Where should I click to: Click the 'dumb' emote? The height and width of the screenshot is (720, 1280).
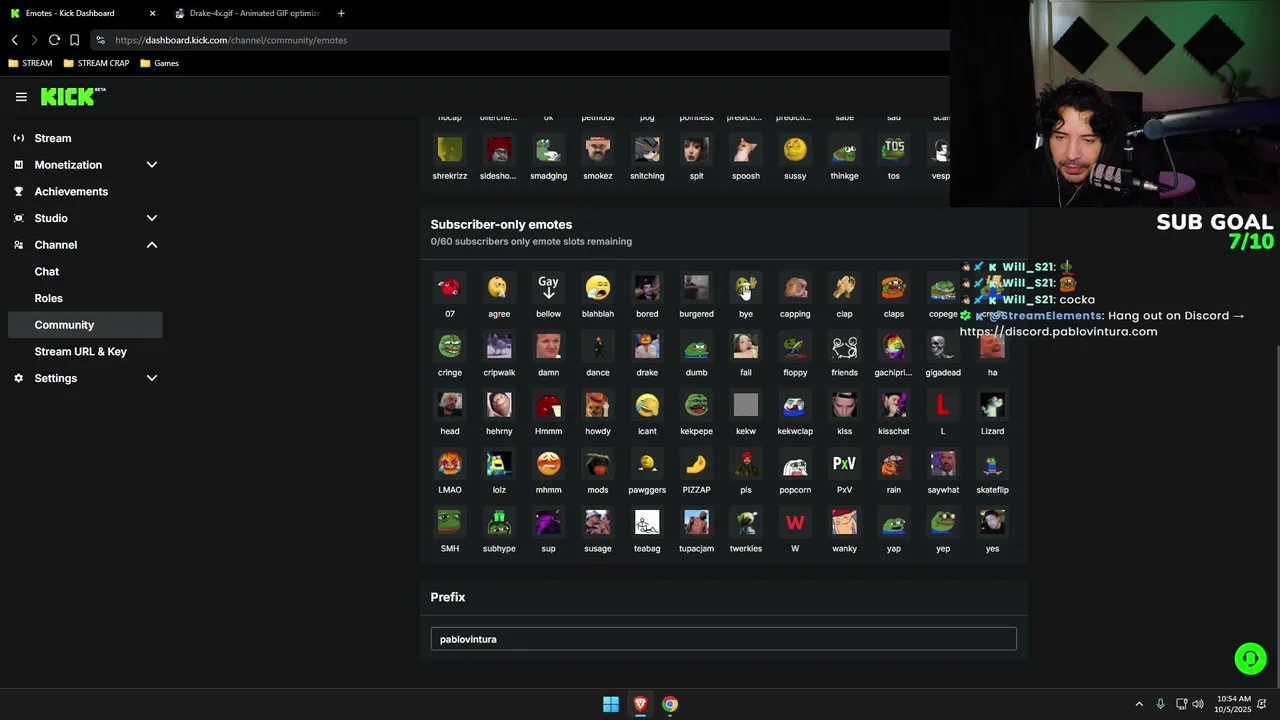[696, 347]
